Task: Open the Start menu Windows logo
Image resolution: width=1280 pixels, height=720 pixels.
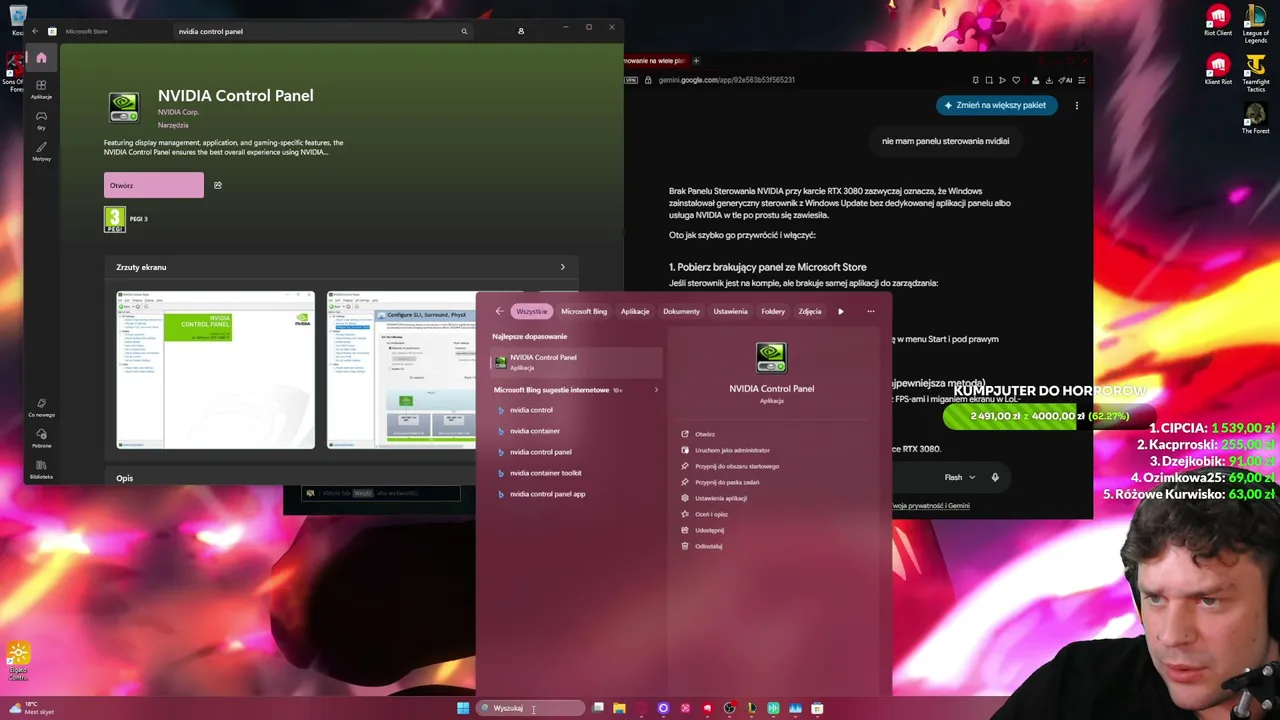Action: pos(463,708)
